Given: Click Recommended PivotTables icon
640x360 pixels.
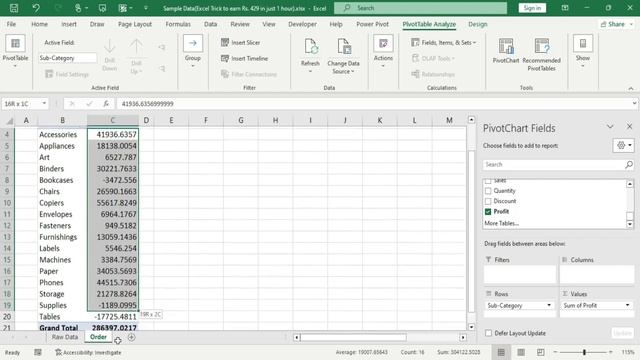Looking at the screenshot, I should pyautogui.click(x=542, y=46).
